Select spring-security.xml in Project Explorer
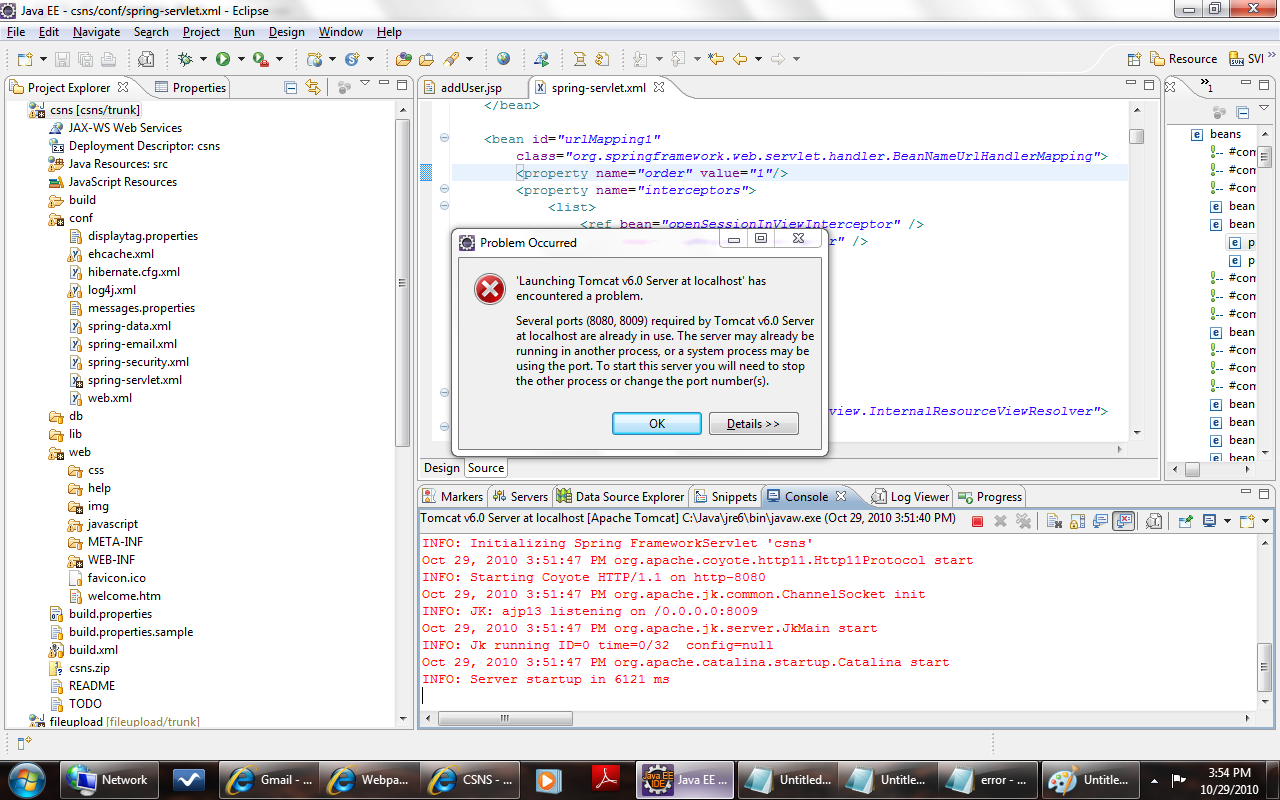 pyautogui.click(x=138, y=362)
